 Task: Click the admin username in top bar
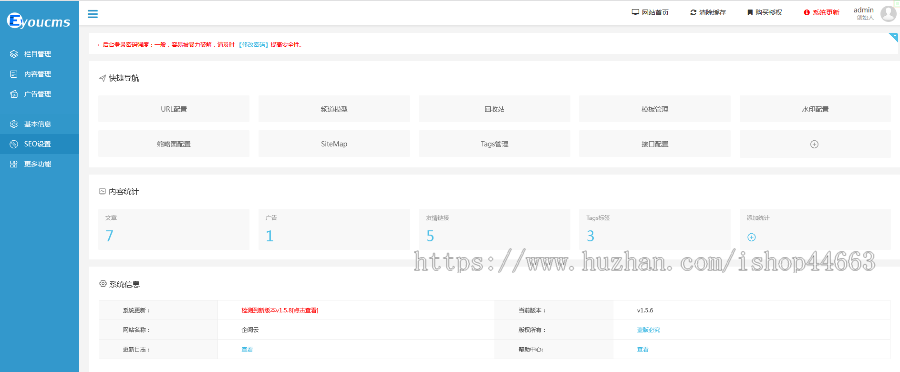(863, 10)
